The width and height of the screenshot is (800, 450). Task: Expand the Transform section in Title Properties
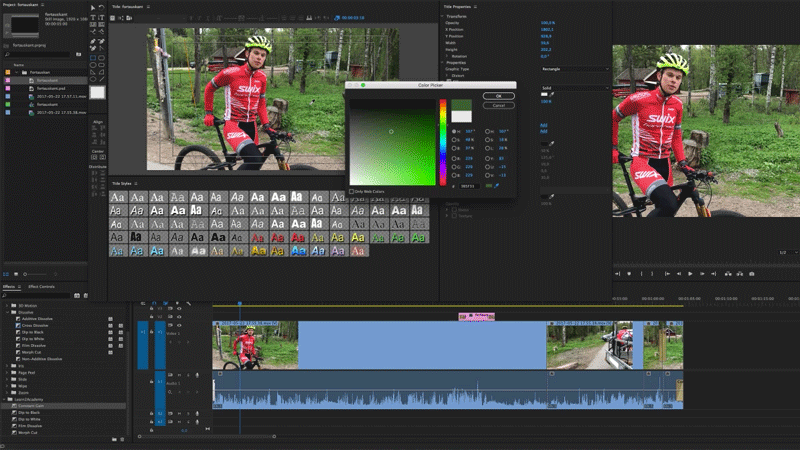(443, 16)
